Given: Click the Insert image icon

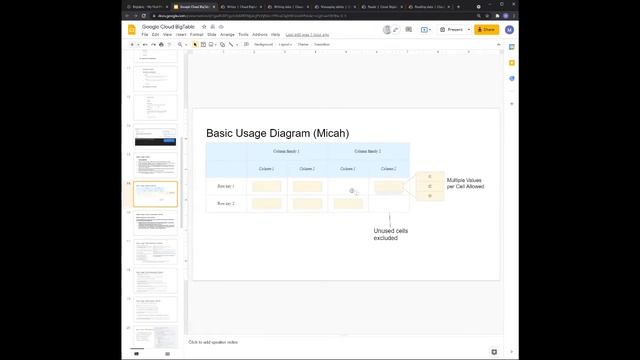Looking at the screenshot, I should [211, 44].
